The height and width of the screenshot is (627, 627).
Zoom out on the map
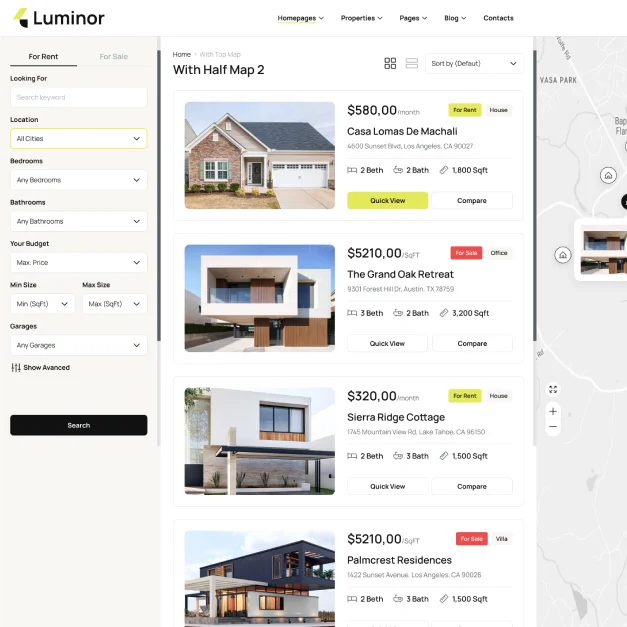tap(553, 427)
